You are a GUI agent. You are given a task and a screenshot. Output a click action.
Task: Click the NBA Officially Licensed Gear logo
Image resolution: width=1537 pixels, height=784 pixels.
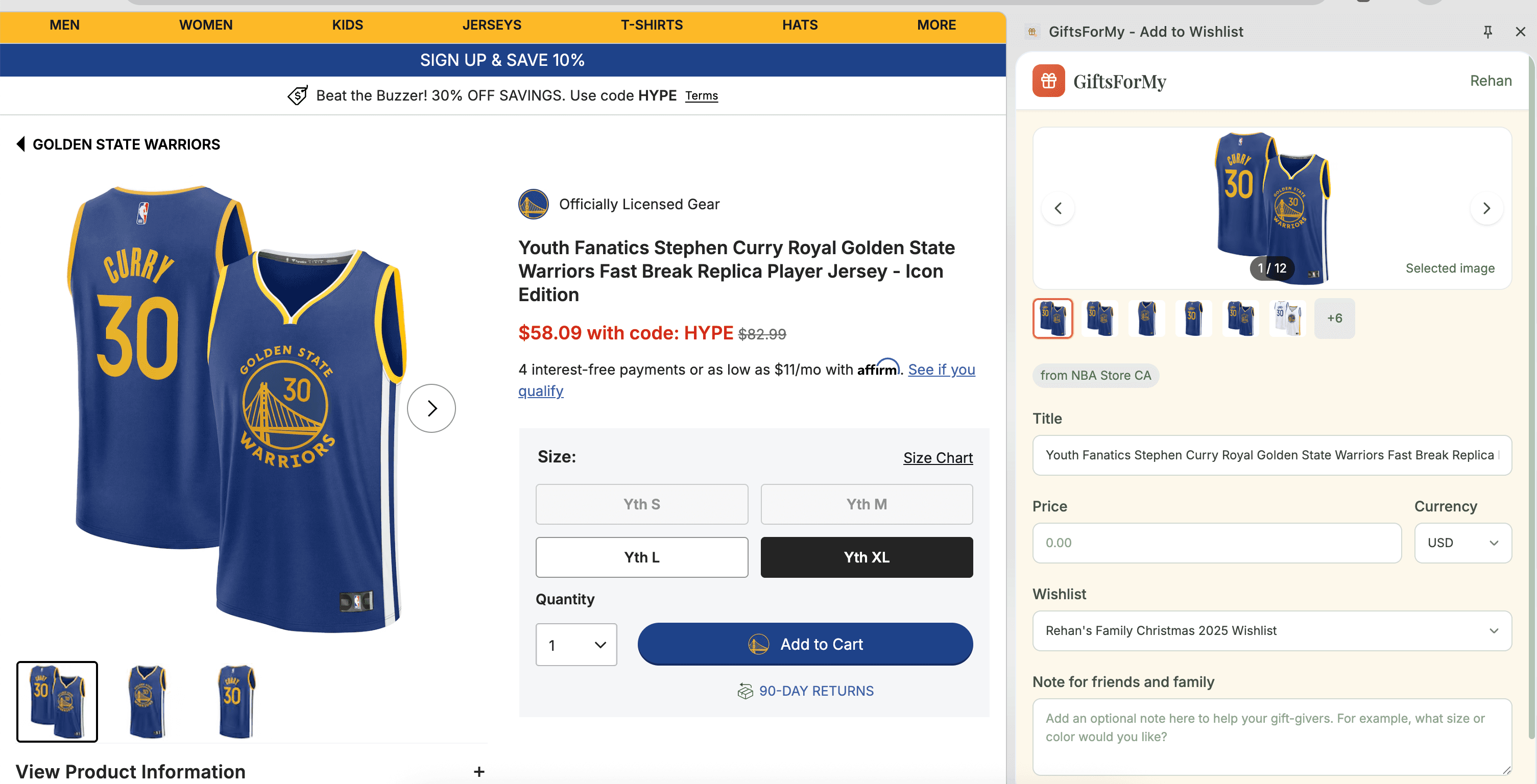click(534, 204)
